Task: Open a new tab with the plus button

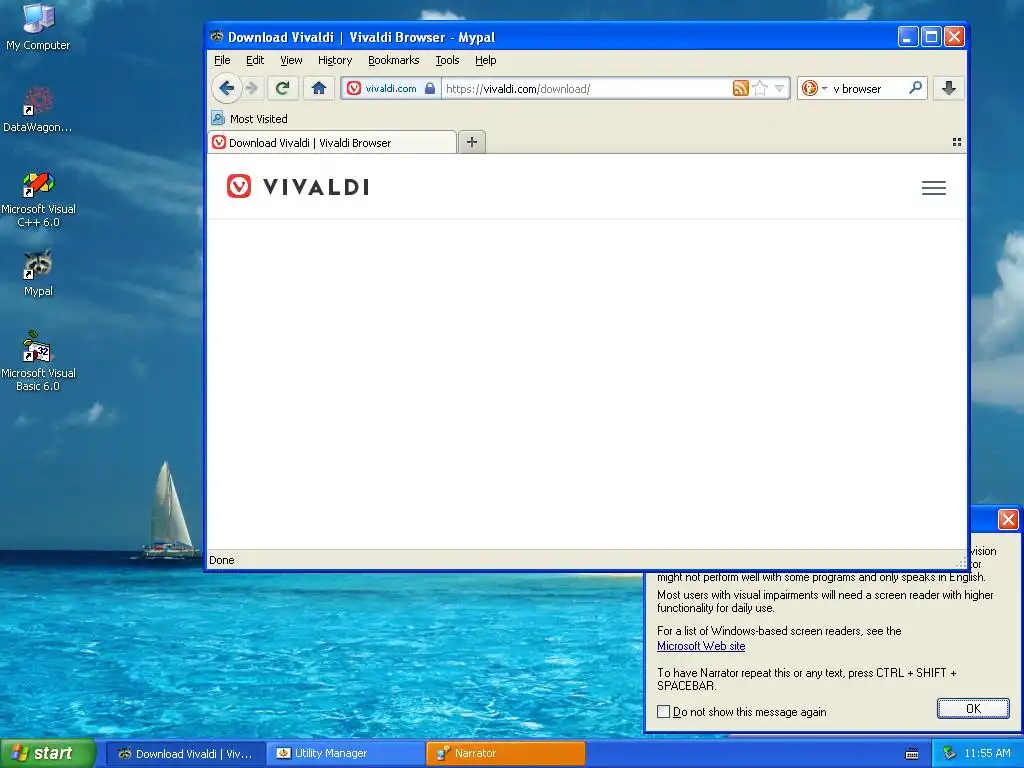Action: point(472,142)
